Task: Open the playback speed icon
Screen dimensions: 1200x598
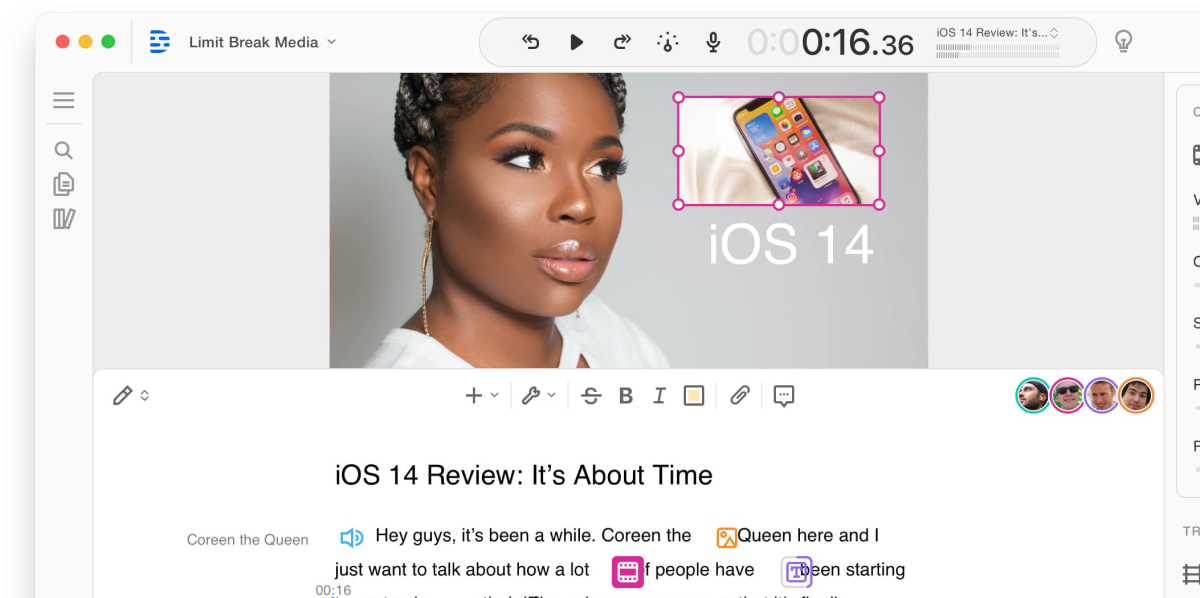Action: point(667,42)
